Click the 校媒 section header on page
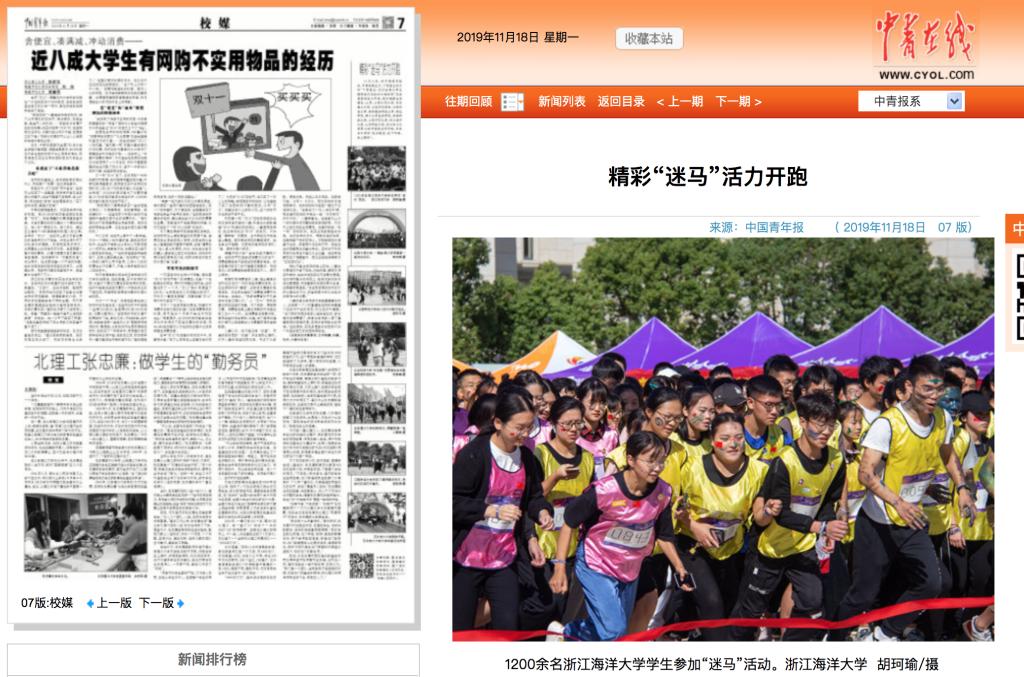Viewport: 1024px width, 677px height. coord(215,23)
